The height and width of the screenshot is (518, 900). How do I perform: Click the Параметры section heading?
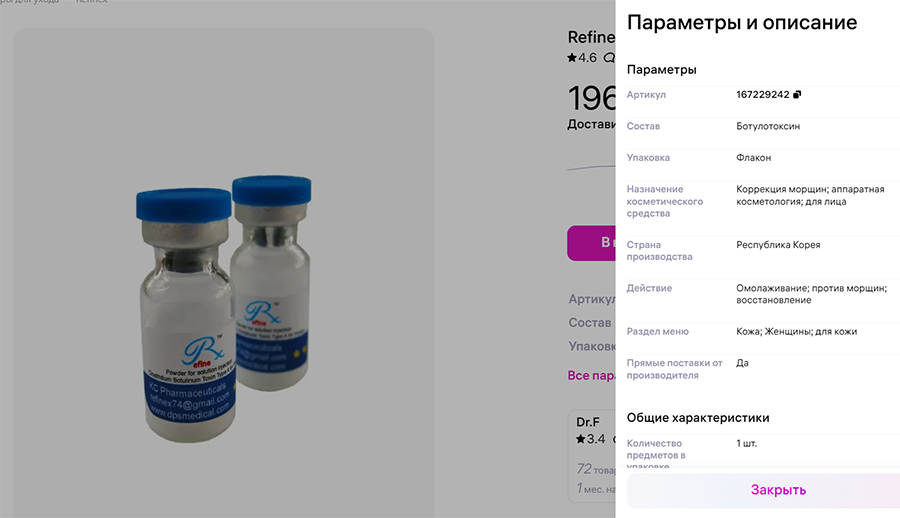(x=661, y=69)
